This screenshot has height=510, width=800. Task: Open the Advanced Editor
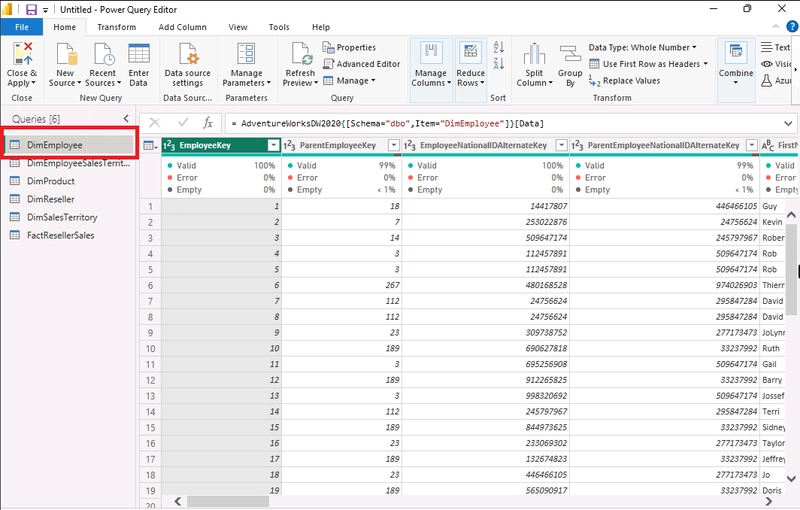tap(362, 64)
